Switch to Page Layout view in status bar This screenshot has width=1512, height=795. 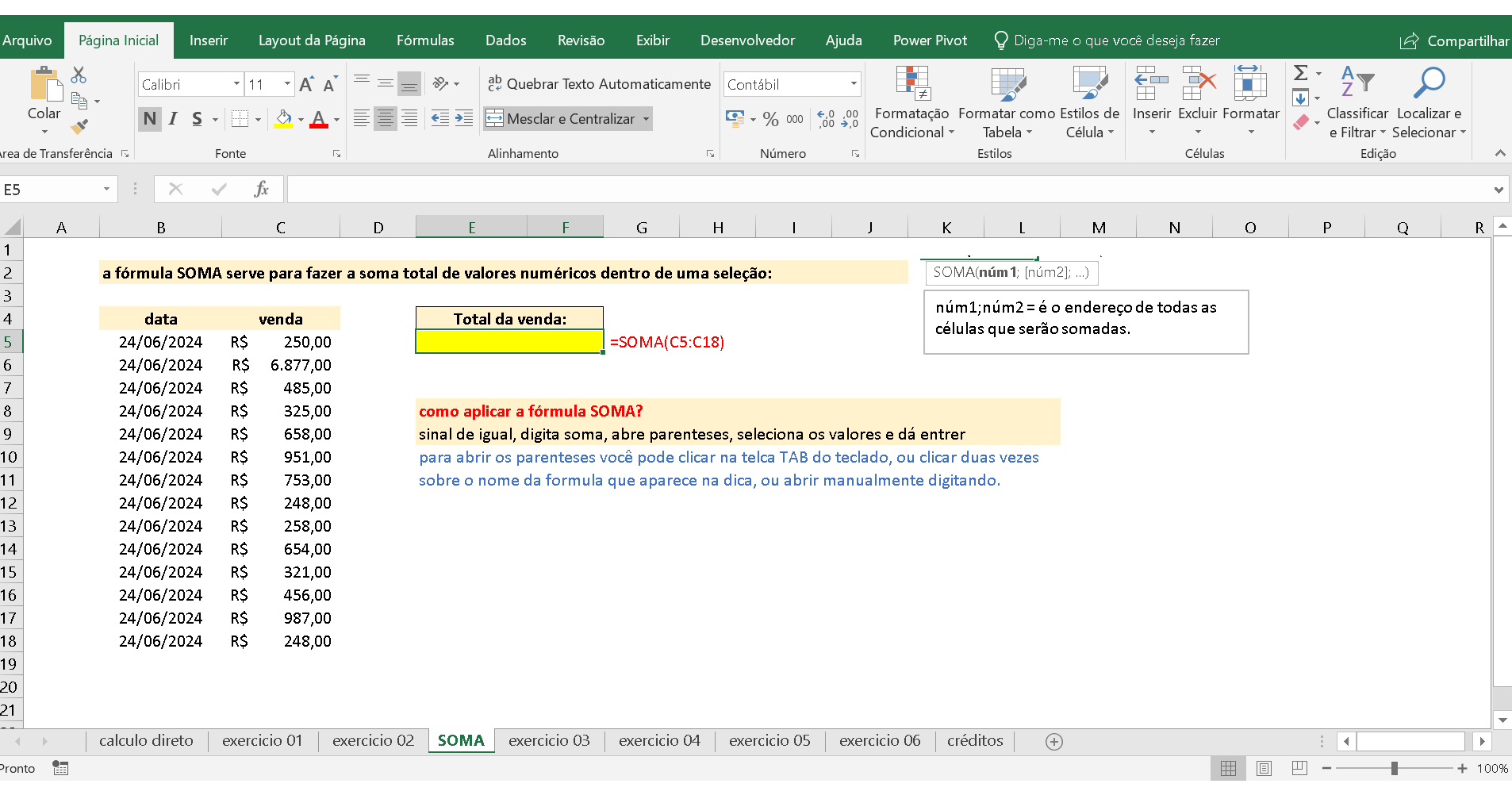1264,768
